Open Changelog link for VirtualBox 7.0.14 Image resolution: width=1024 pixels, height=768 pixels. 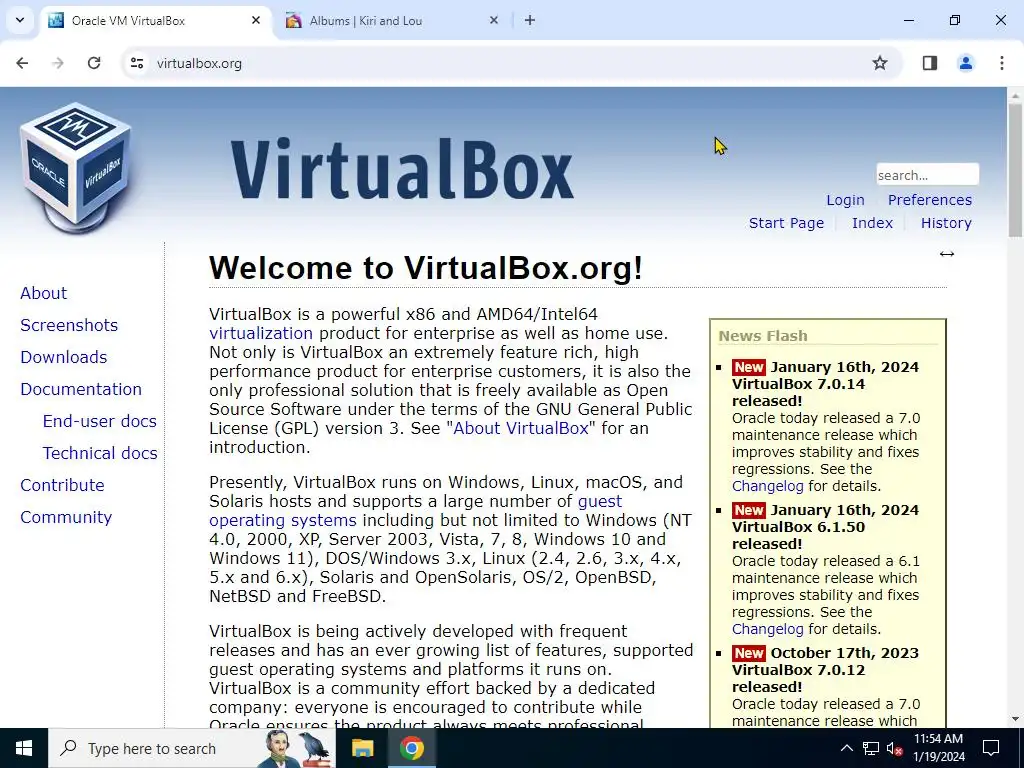click(767, 486)
